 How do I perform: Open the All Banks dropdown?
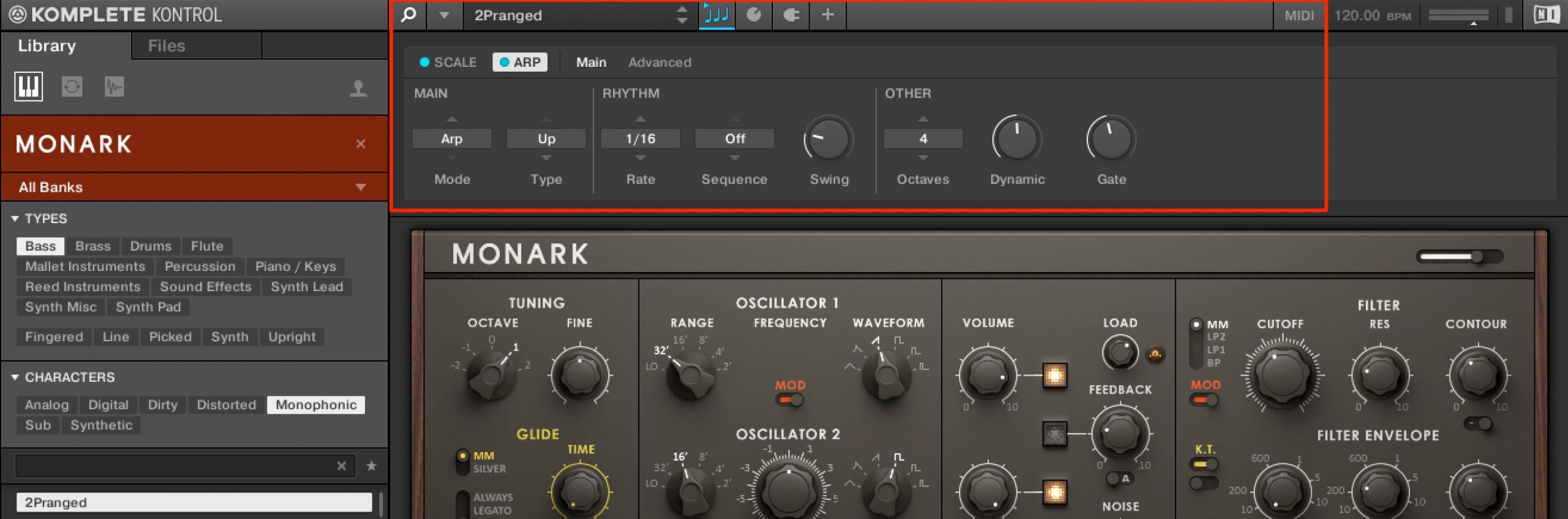coord(194,187)
